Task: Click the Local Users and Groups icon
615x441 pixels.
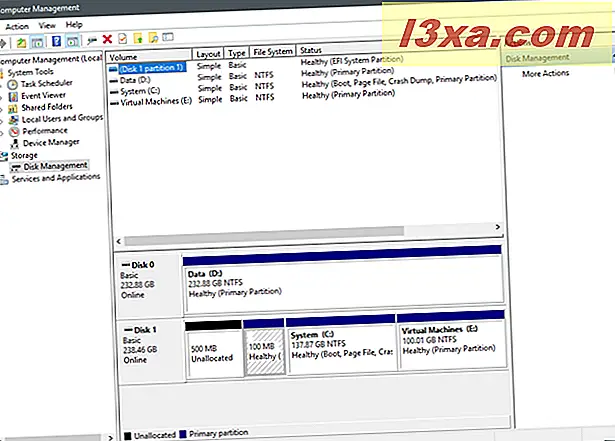Action: [x=13, y=120]
